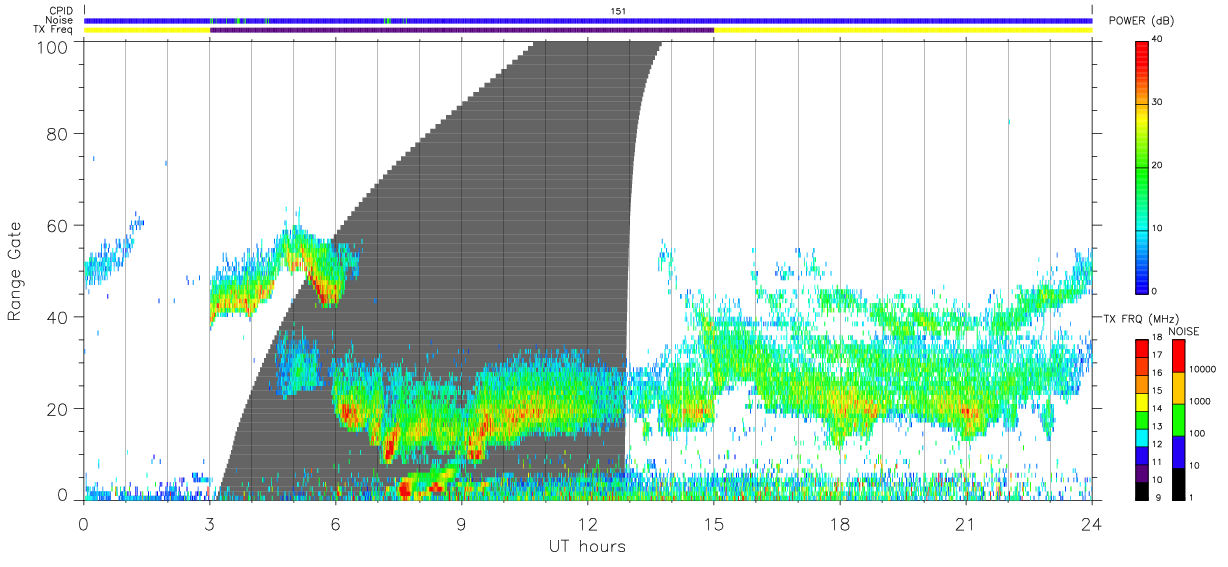Viewport: 1228px width, 567px height.
Task: Click the Noise row label
Action: click(60, 20)
